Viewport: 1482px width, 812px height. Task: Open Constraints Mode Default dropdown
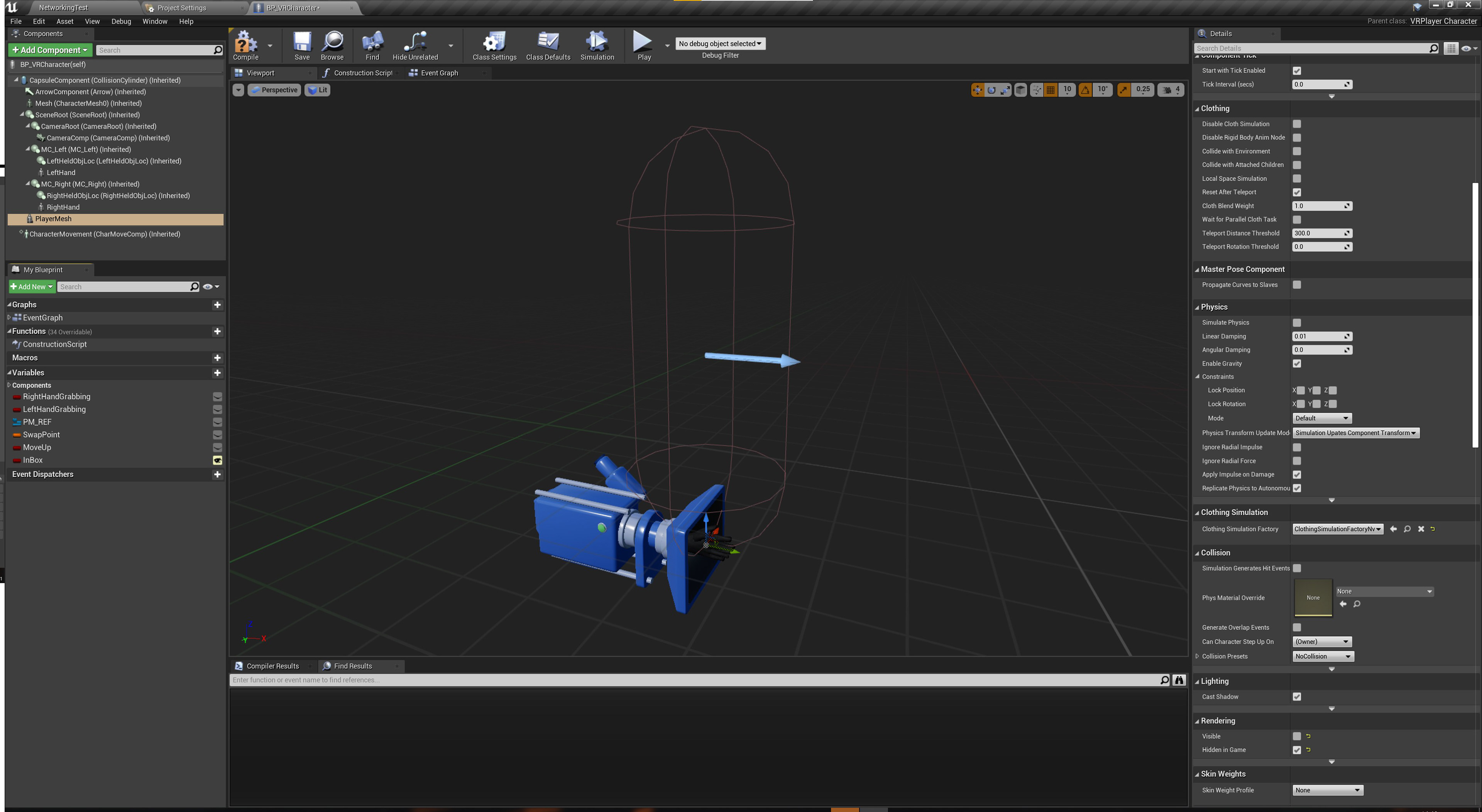1321,418
